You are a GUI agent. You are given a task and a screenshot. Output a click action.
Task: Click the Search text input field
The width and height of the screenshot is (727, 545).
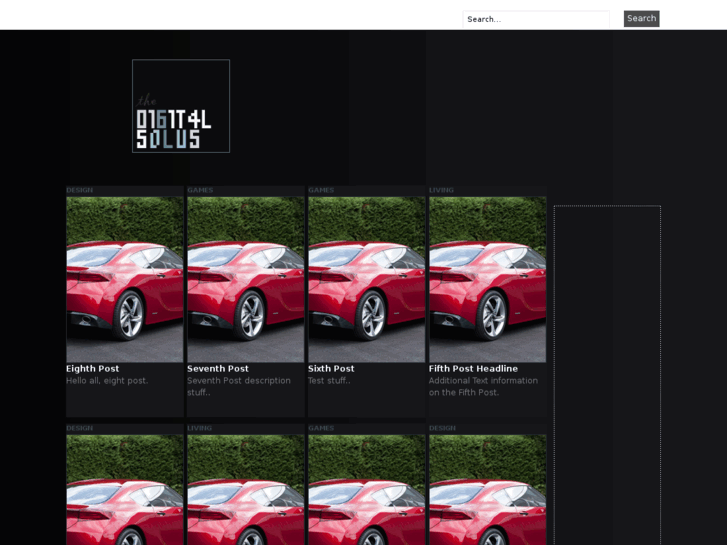pos(536,19)
